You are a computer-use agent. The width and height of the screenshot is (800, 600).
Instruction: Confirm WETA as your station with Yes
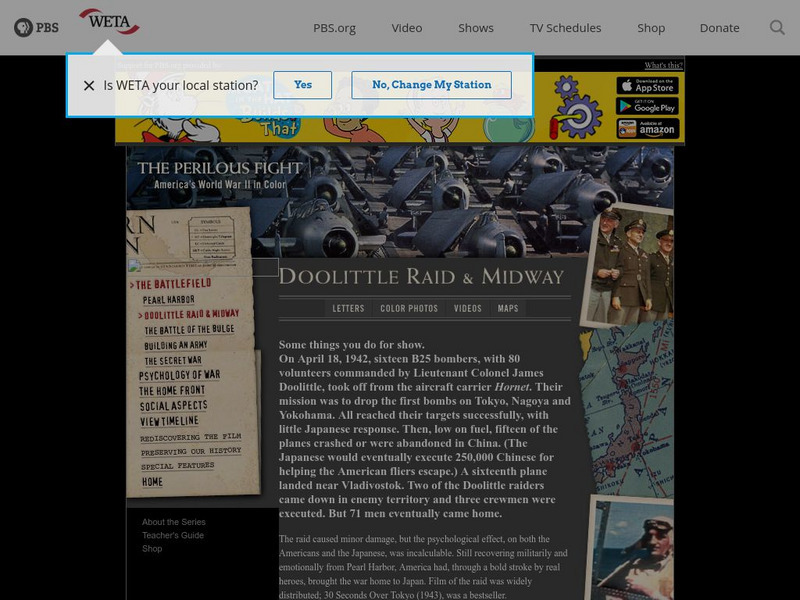(x=302, y=85)
